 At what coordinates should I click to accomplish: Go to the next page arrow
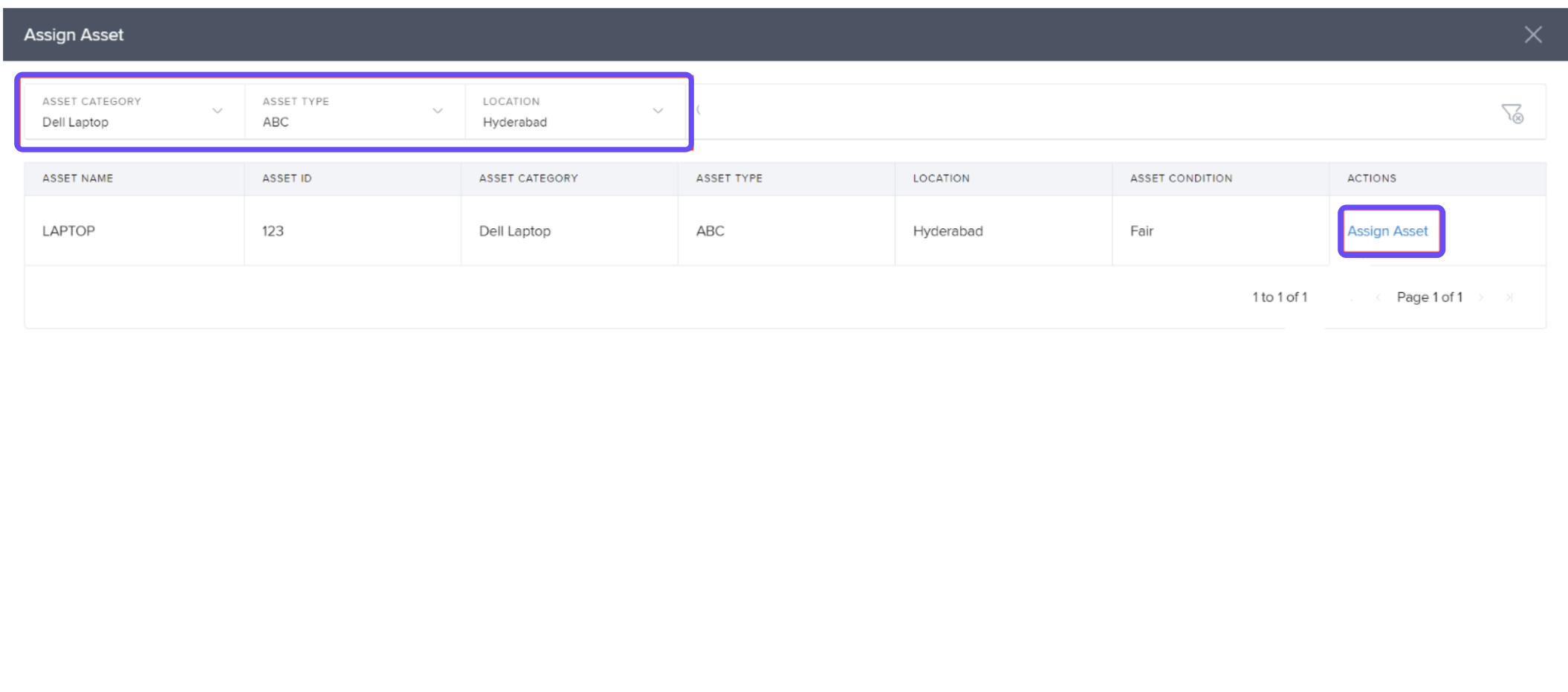(x=1481, y=297)
